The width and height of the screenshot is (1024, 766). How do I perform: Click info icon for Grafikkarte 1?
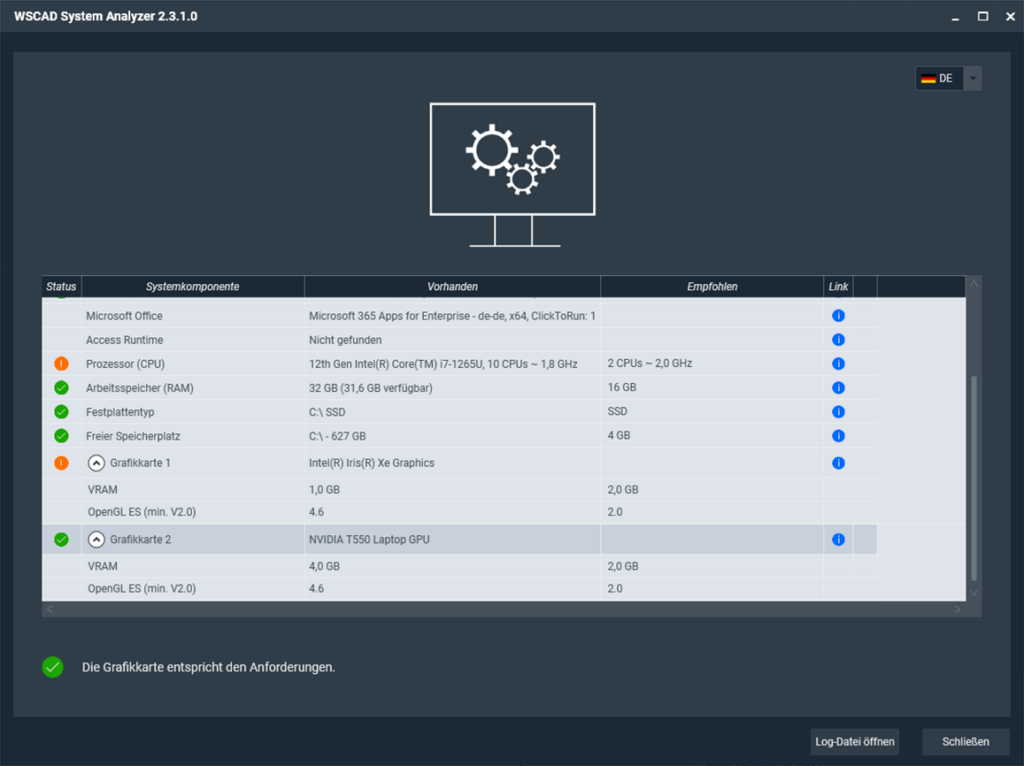pyautogui.click(x=838, y=463)
